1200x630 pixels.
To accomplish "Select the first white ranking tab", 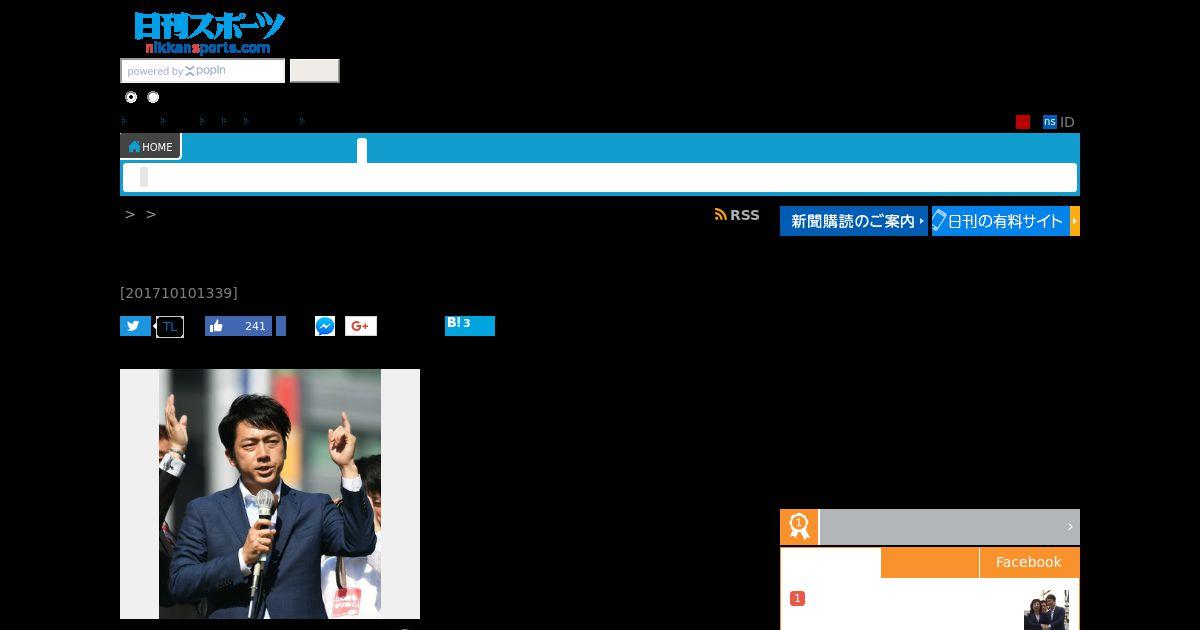I will (x=831, y=563).
